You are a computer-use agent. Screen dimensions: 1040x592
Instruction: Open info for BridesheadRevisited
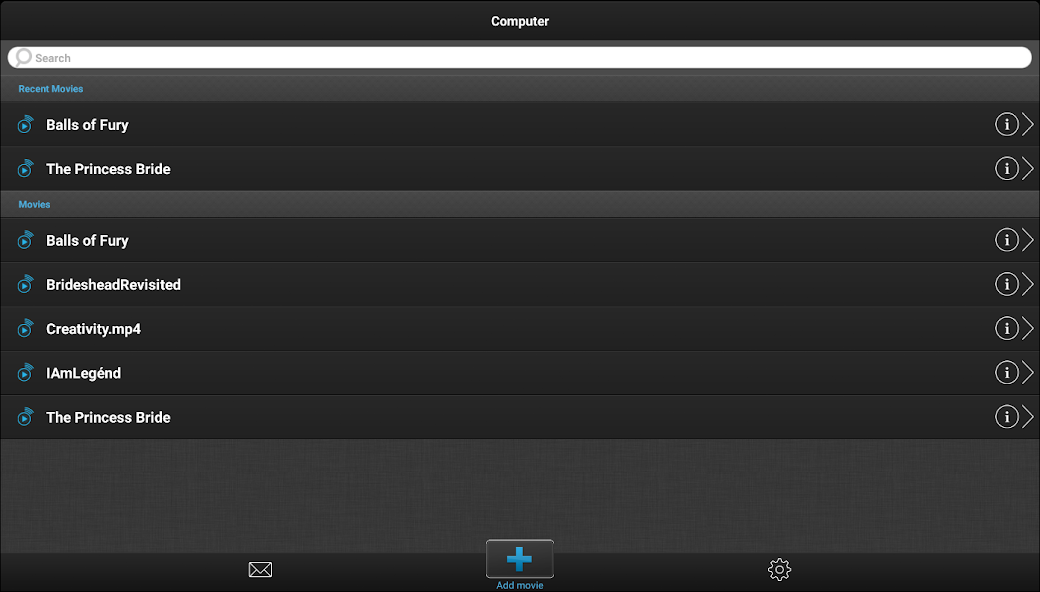(1006, 284)
